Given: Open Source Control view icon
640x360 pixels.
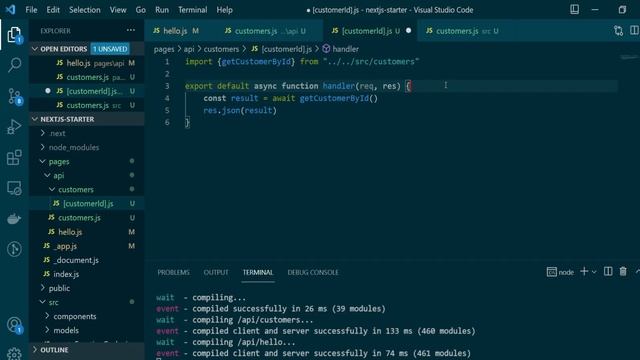Looking at the screenshot, I should [x=14, y=97].
